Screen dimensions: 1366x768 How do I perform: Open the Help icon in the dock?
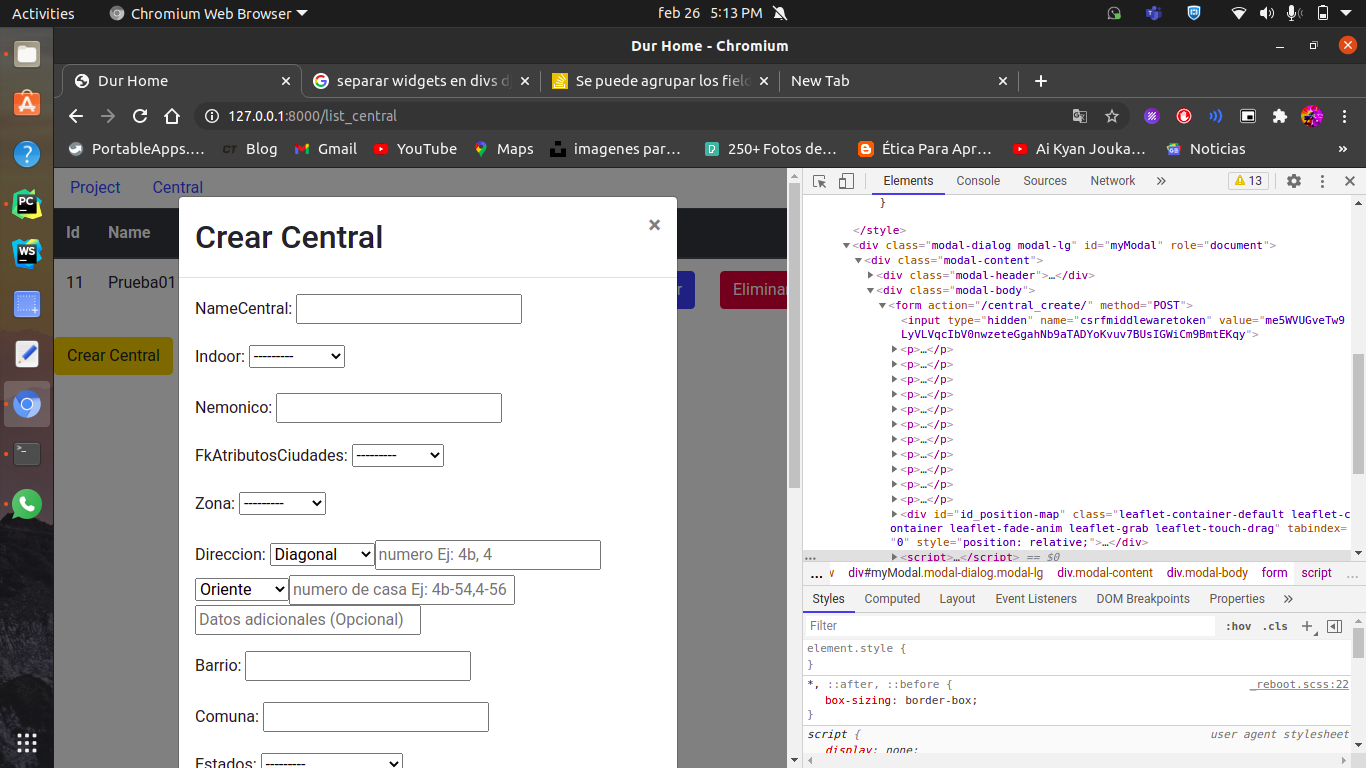pyautogui.click(x=27, y=154)
